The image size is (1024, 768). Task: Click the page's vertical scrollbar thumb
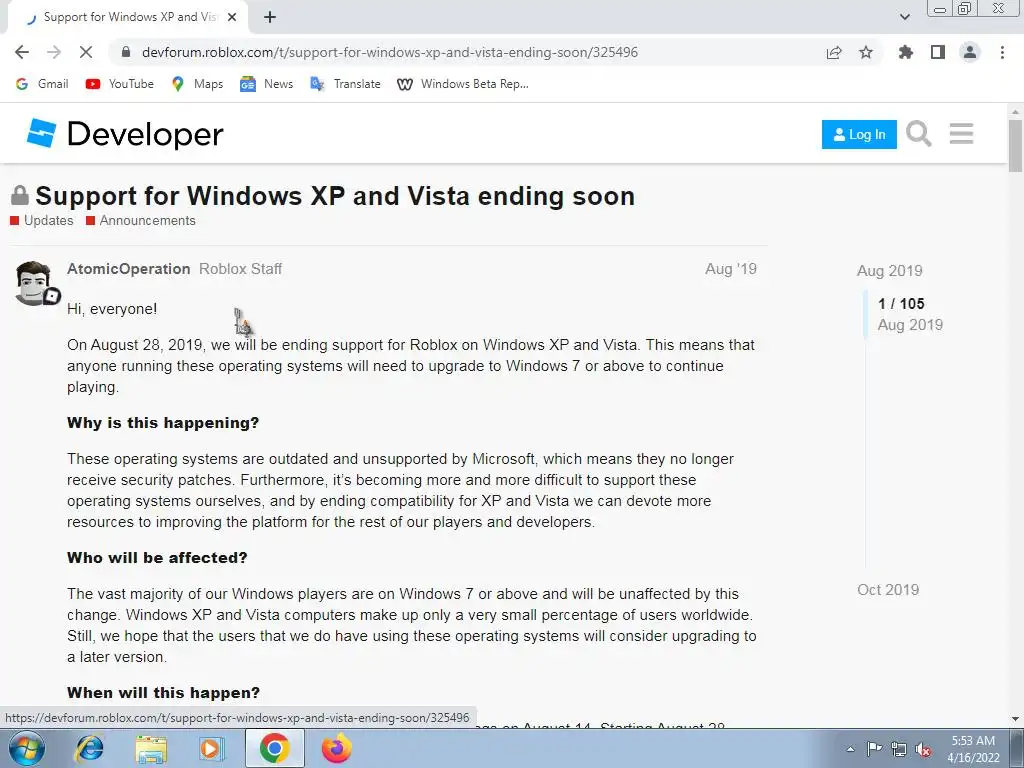click(1016, 145)
